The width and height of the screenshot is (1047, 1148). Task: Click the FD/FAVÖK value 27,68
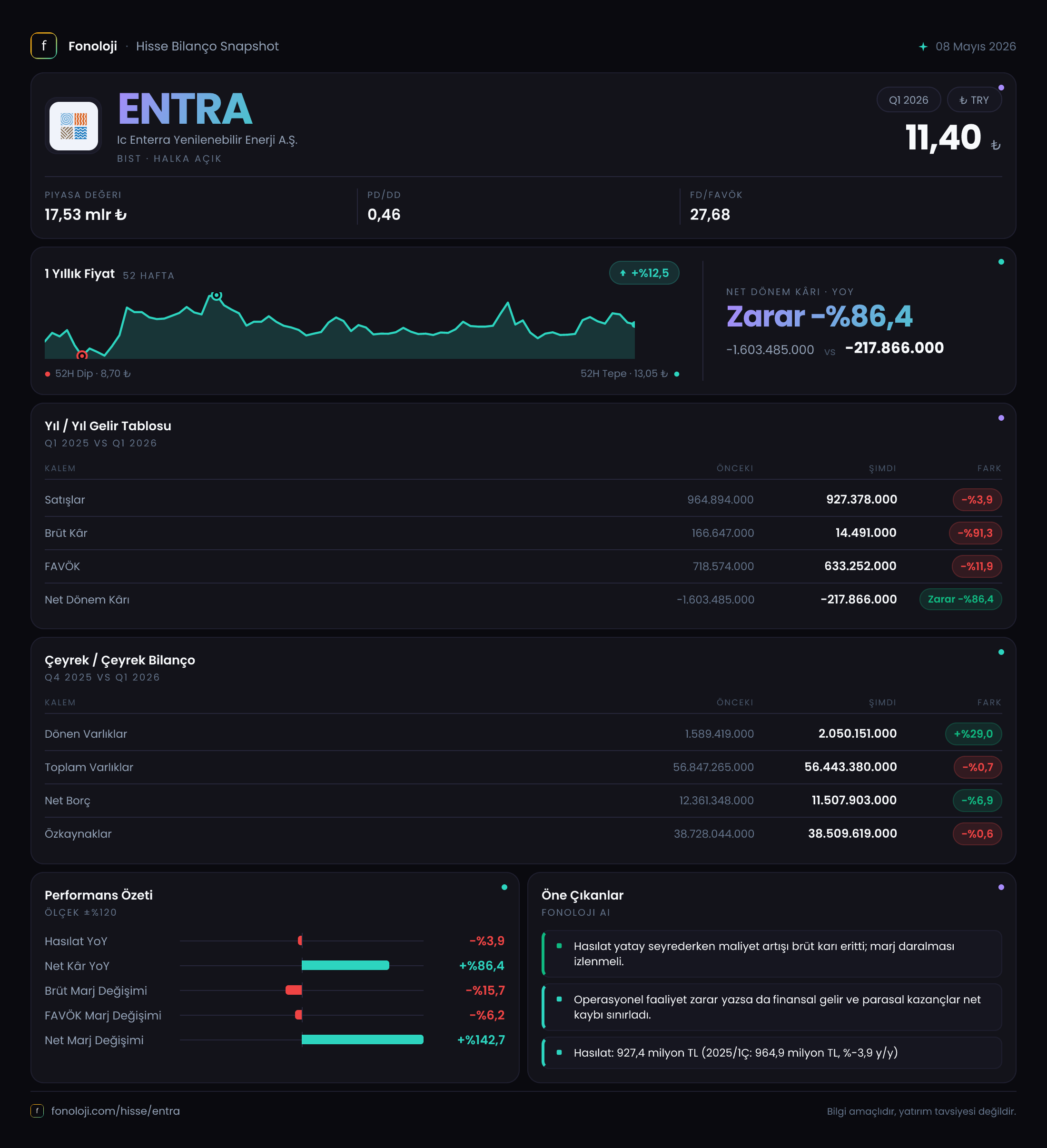[x=710, y=215]
